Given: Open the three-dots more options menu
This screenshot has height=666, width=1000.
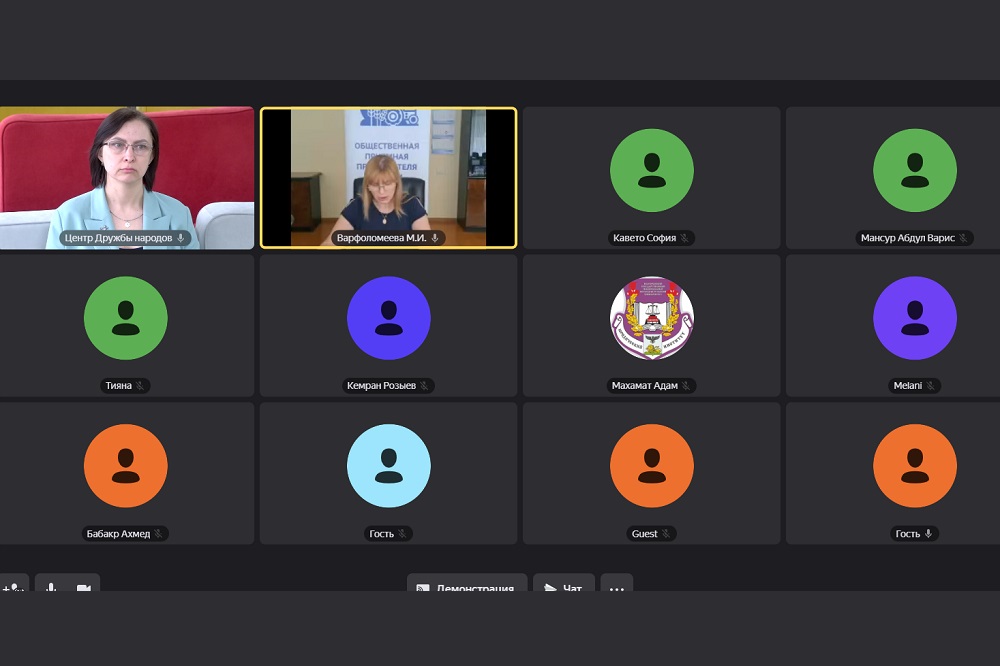Looking at the screenshot, I should [616, 587].
